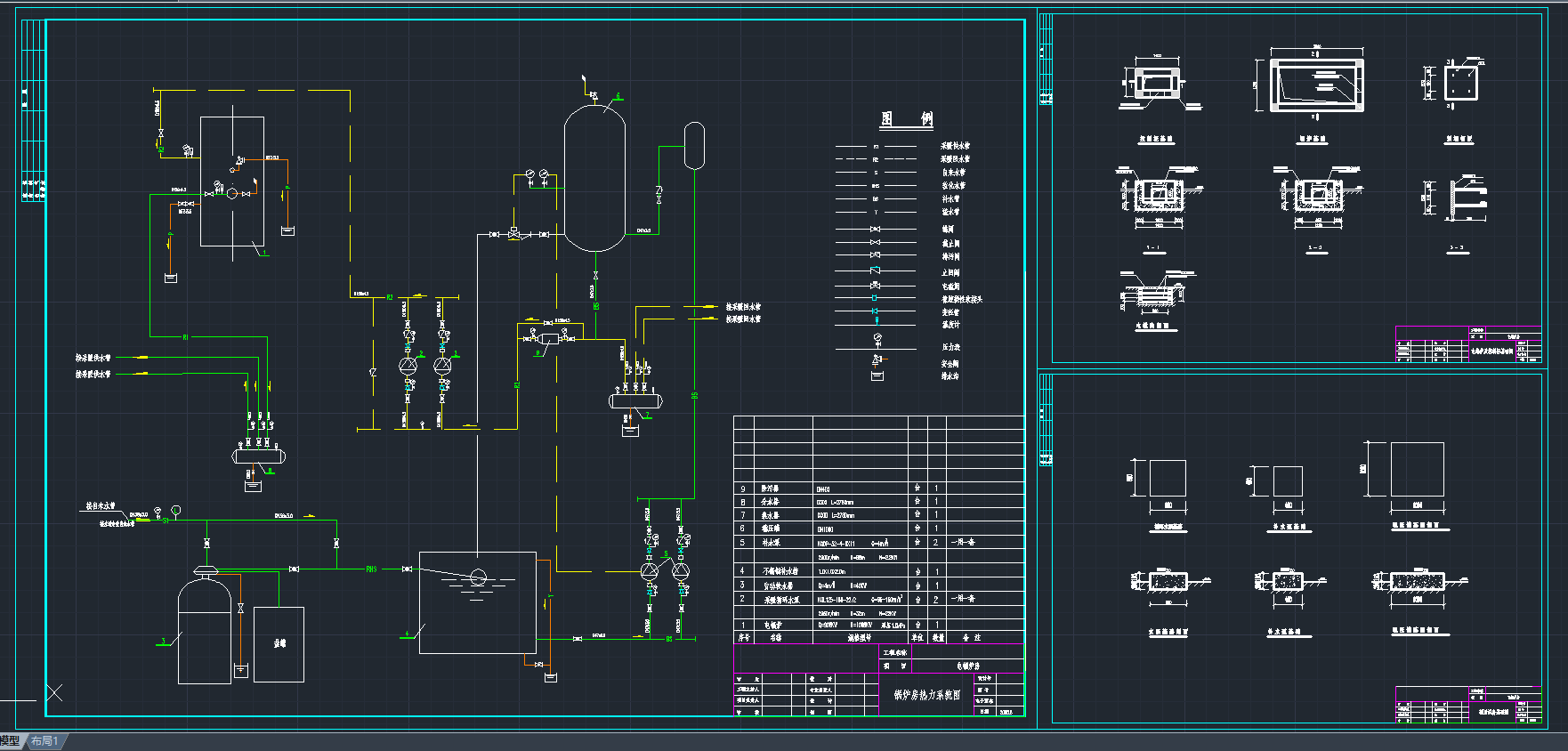This screenshot has width=1568, height=751.
Task: Switch to the 模型 (Model) tab
Action: point(10,741)
